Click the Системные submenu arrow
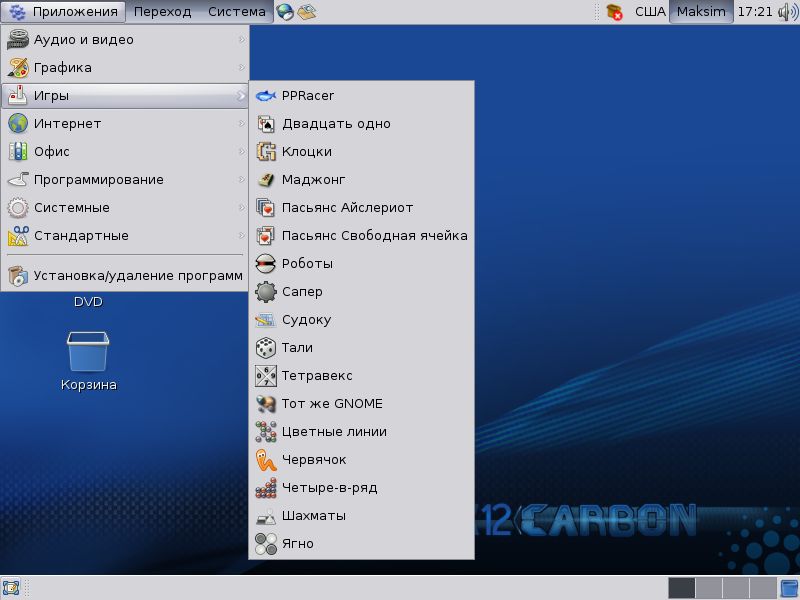 coord(241,208)
